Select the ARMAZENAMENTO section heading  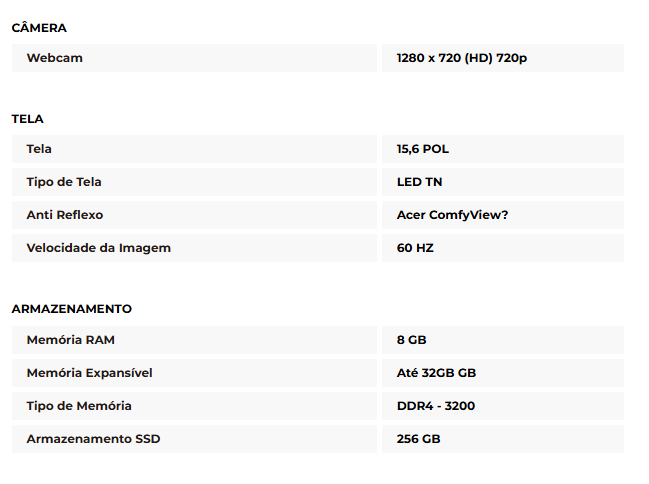pos(72,309)
